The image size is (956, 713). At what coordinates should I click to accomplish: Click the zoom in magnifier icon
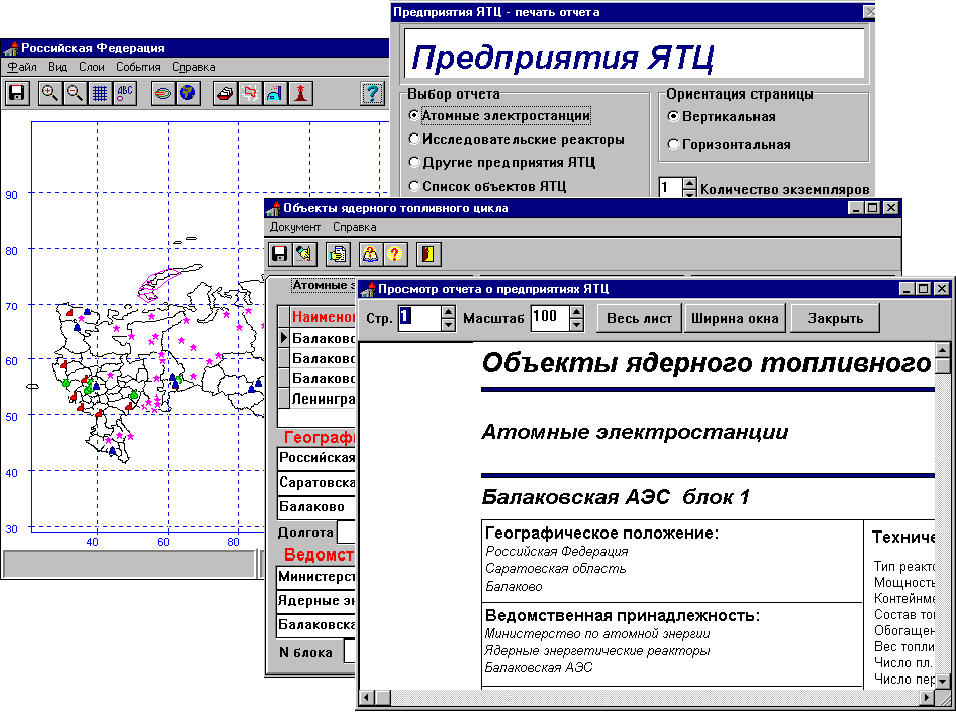49,94
